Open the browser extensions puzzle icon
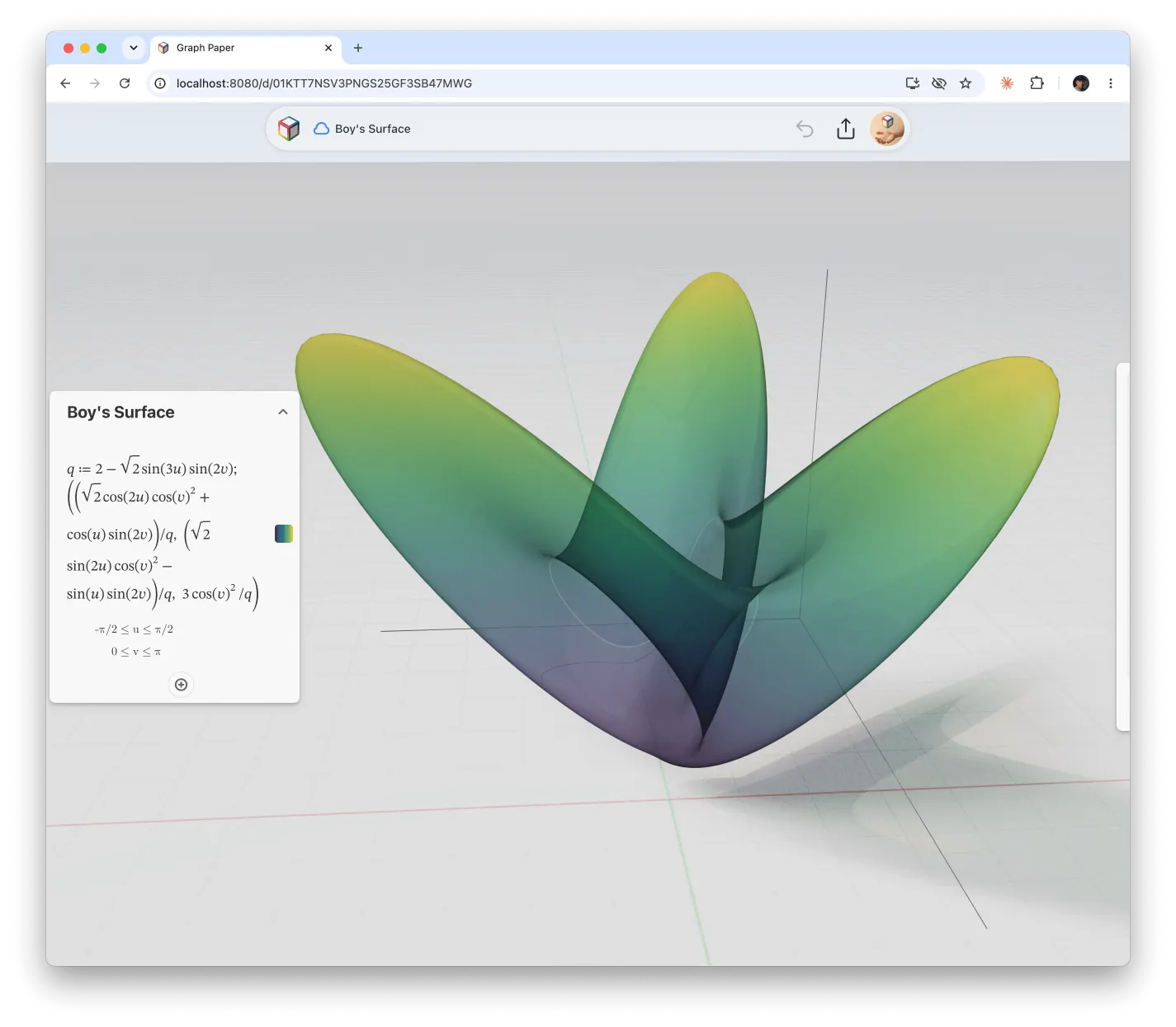 point(1037,83)
